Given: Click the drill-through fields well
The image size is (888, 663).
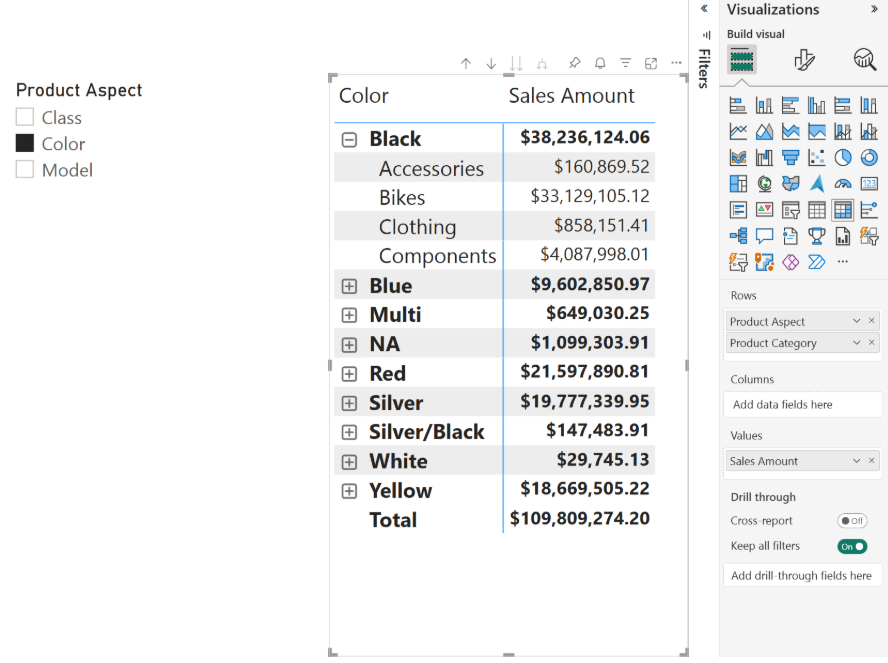Looking at the screenshot, I should point(802,576).
